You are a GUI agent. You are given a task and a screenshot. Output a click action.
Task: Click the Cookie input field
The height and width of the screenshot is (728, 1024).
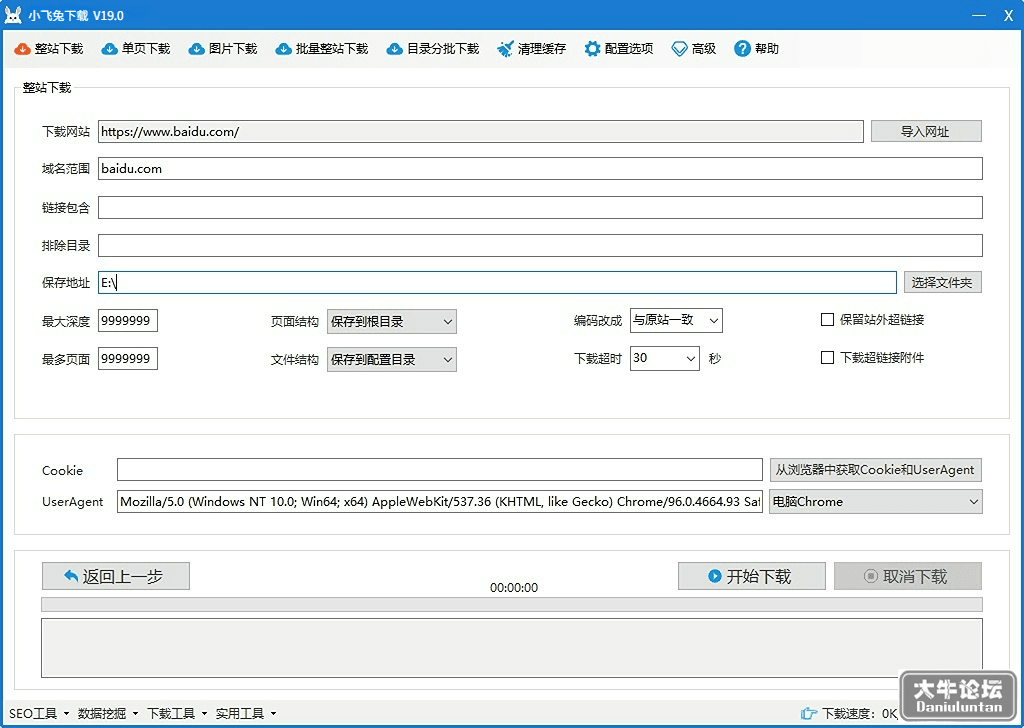440,469
